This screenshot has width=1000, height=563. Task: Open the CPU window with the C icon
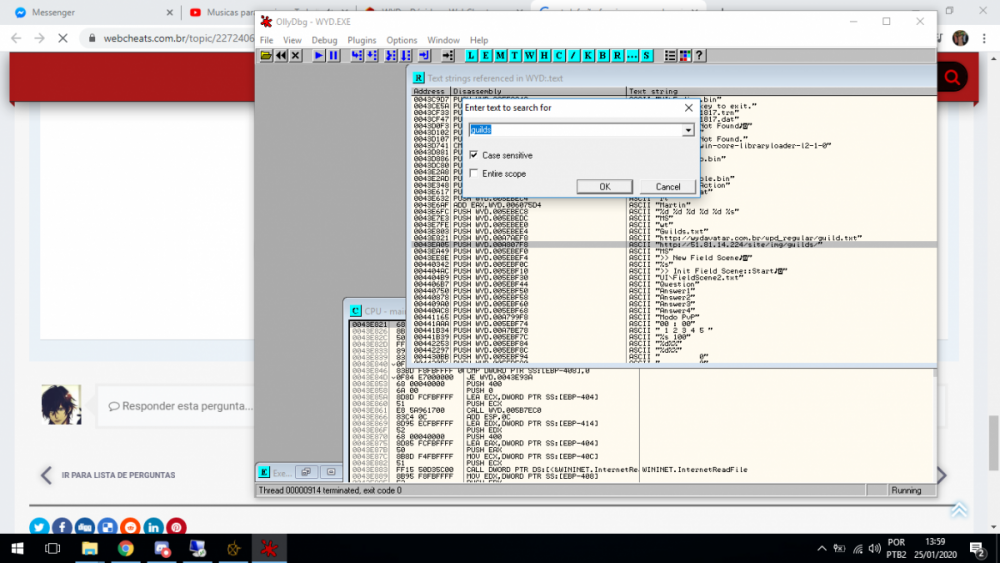(559, 55)
